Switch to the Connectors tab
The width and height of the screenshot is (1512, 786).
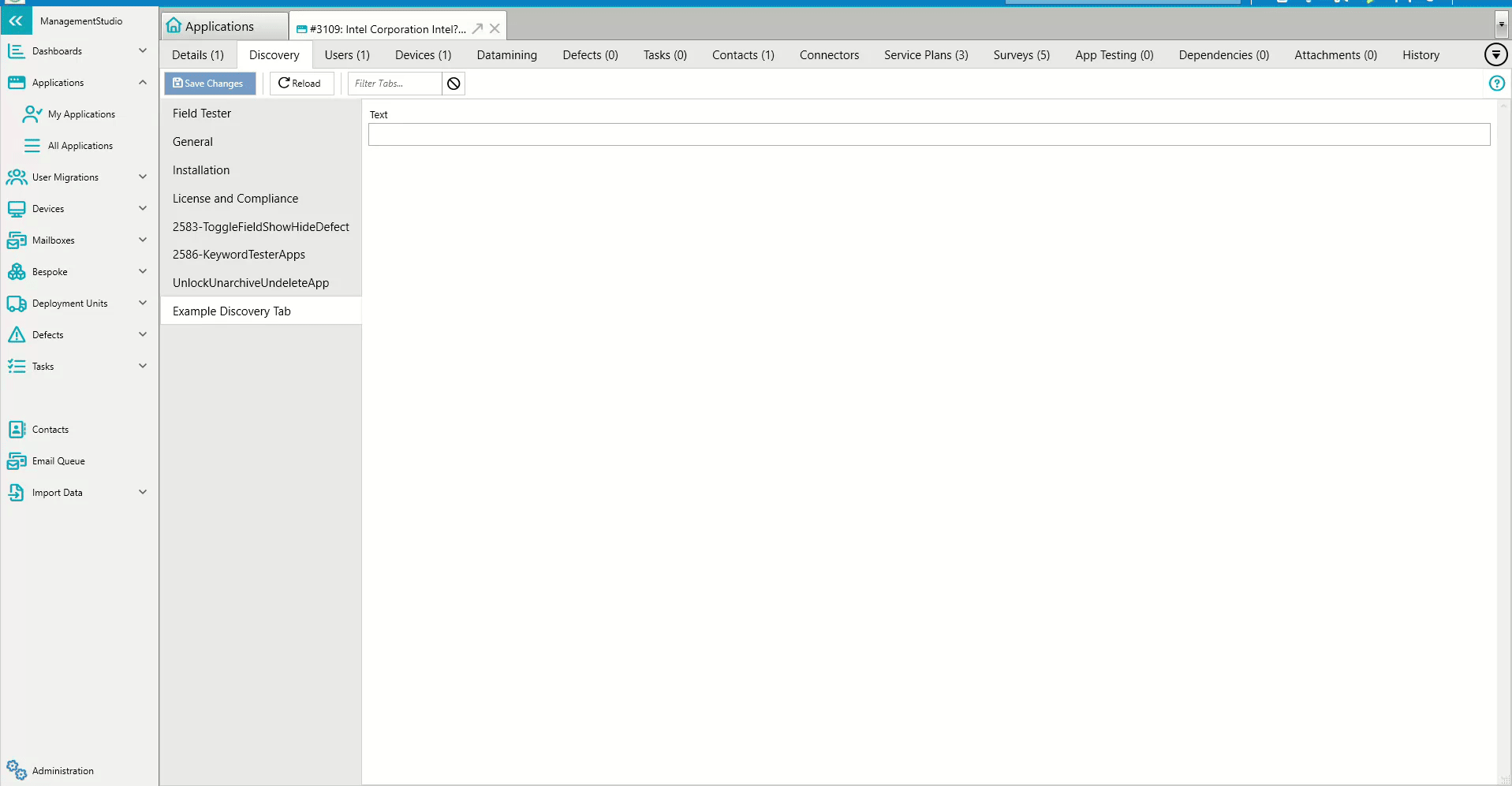pos(829,55)
